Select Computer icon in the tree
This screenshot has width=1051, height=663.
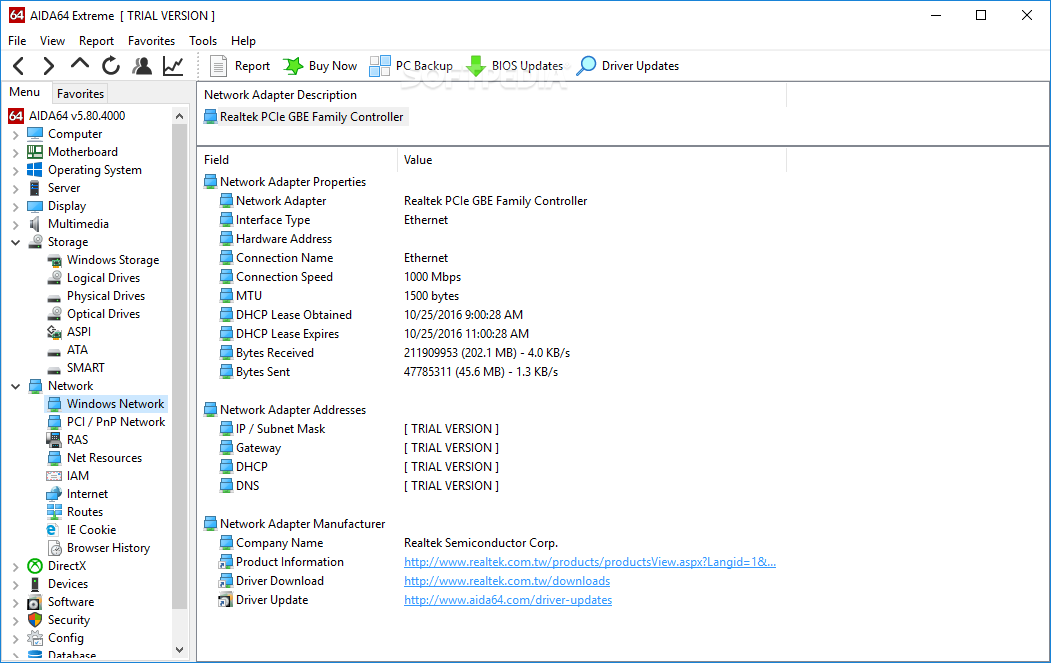(x=35, y=133)
